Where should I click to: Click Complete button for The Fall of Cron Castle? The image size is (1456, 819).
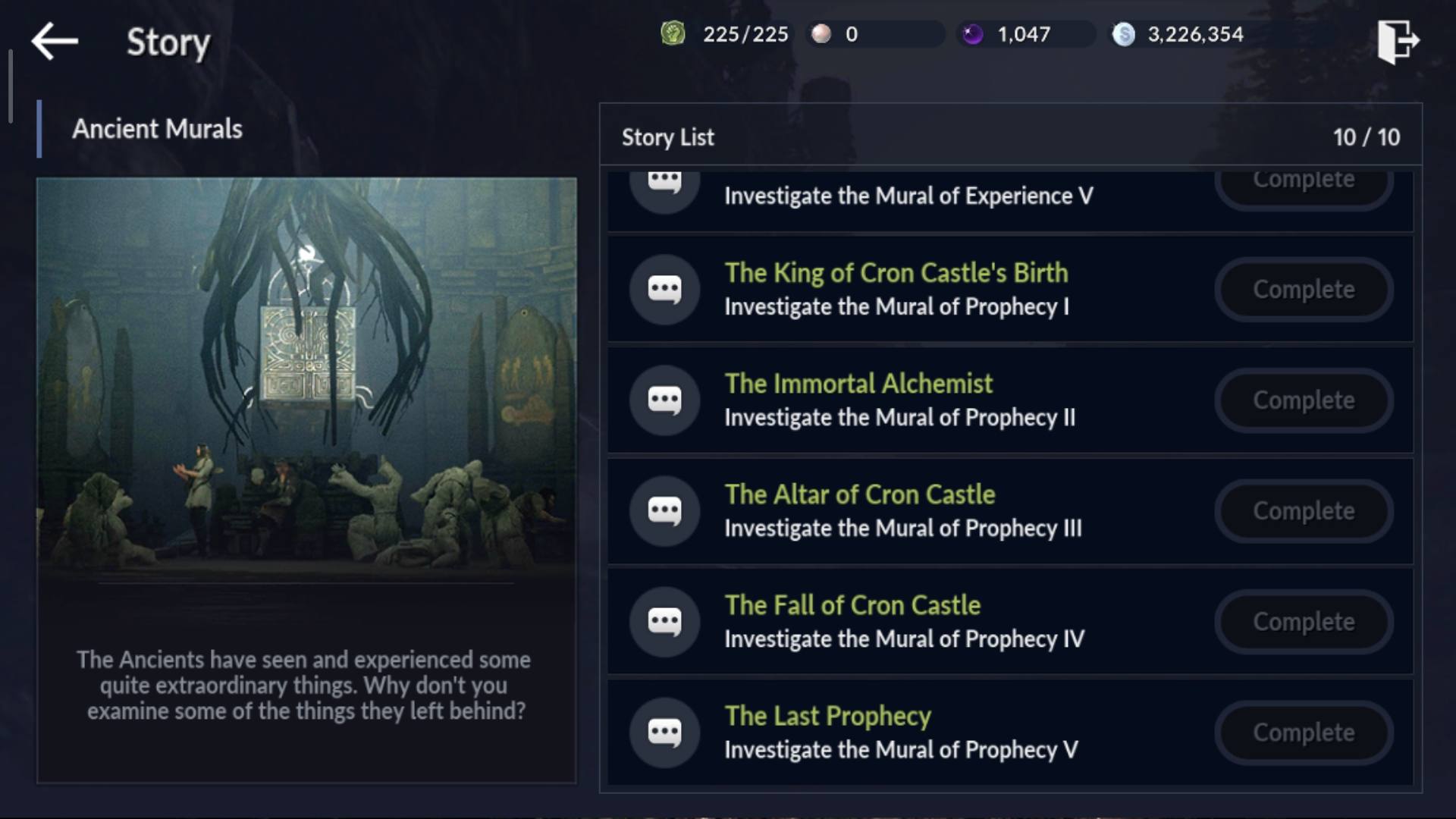point(1304,621)
